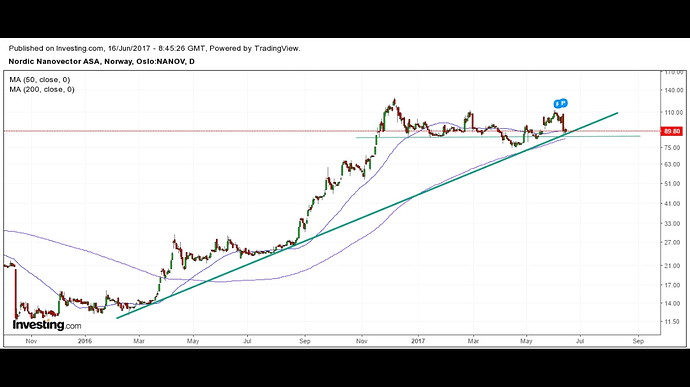The image size is (690, 387).
Task: Click the 140.00 price axis label
Action: pyautogui.click(x=674, y=90)
